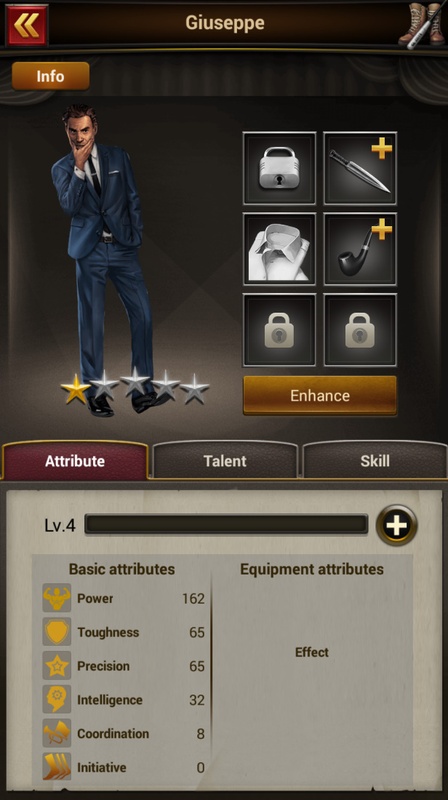This screenshot has width=448, height=800.
Task: Open the white shirt equipment slot
Action: pyautogui.click(x=279, y=249)
